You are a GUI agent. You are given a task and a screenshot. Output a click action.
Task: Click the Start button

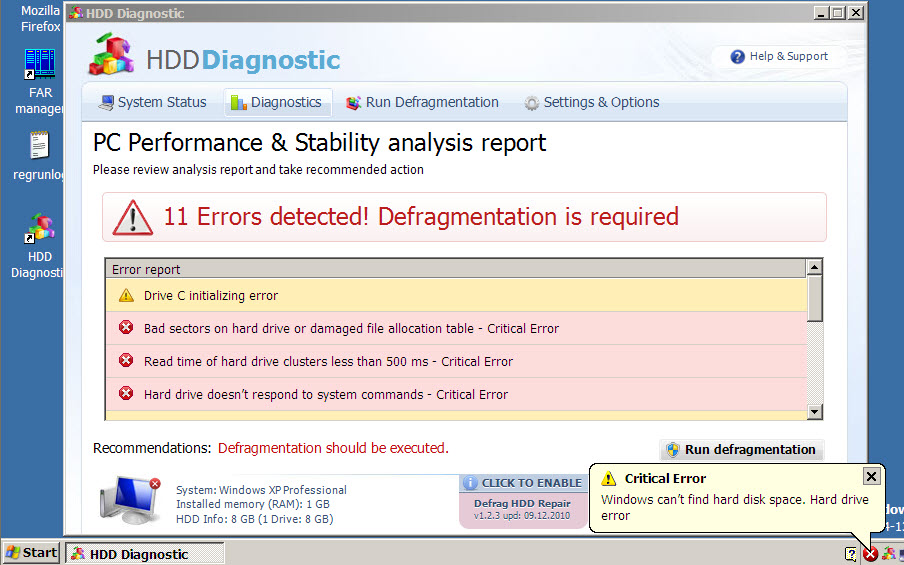tap(31, 553)
